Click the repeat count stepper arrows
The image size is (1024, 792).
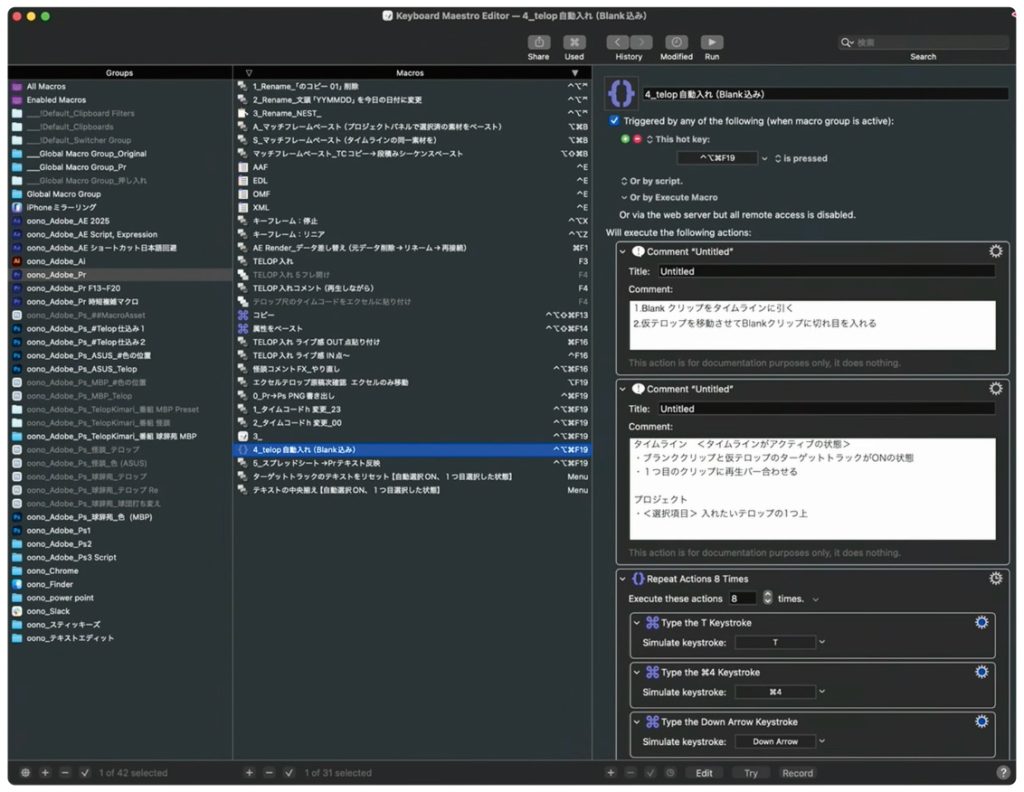(767, 598)
